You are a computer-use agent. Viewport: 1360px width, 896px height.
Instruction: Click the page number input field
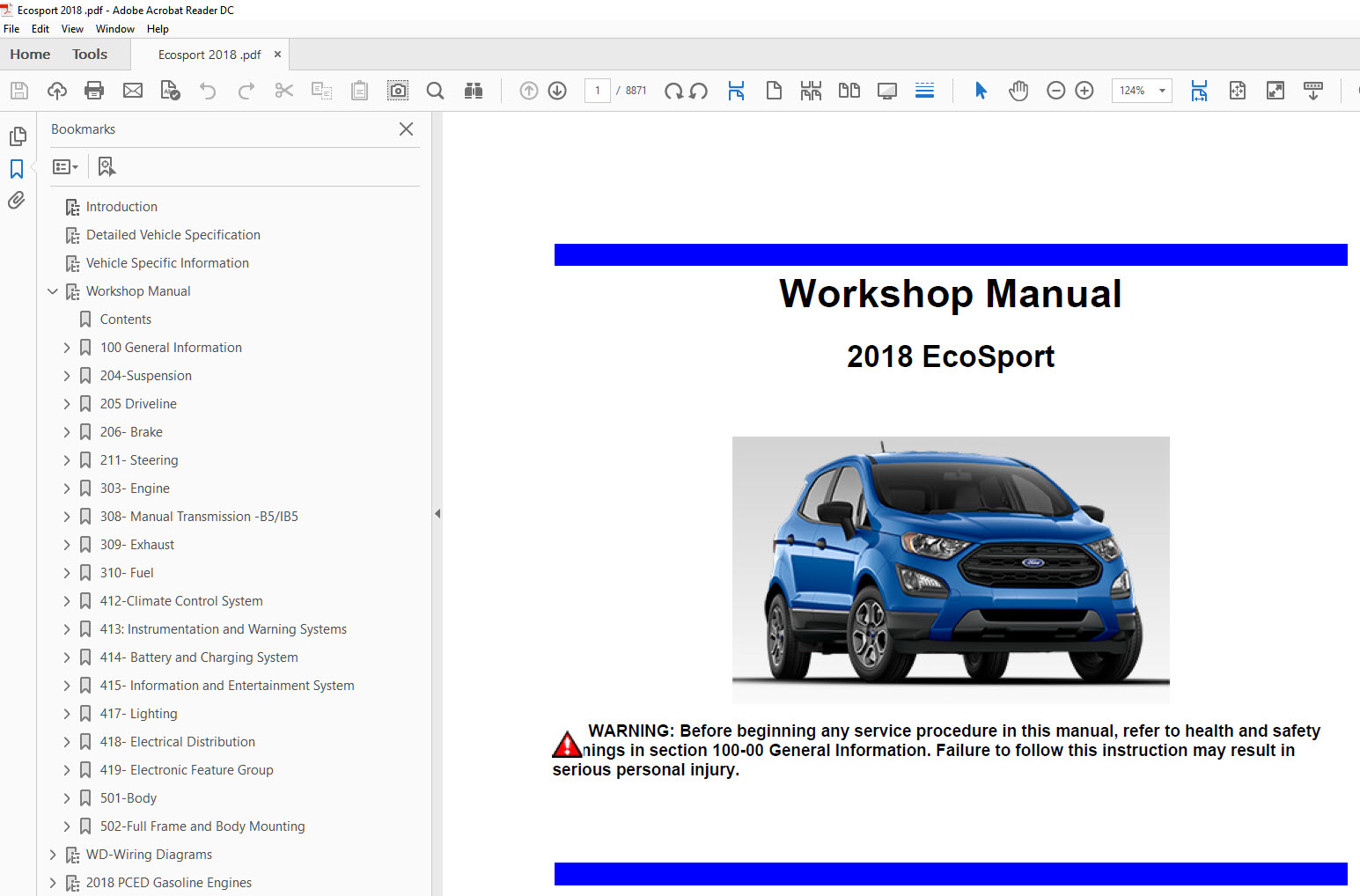click(x=597, y=91)
